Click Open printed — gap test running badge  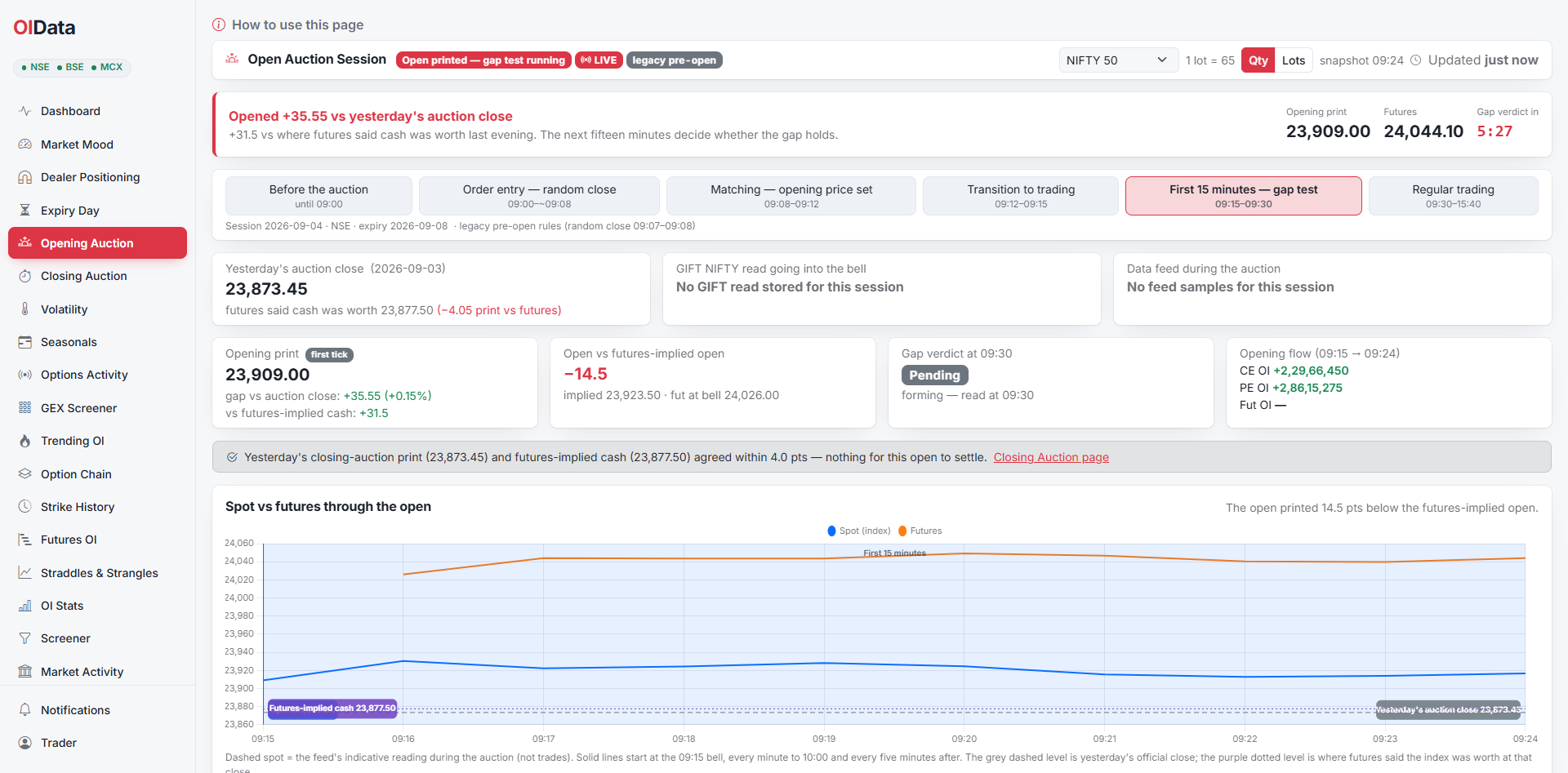coord(483,60)
